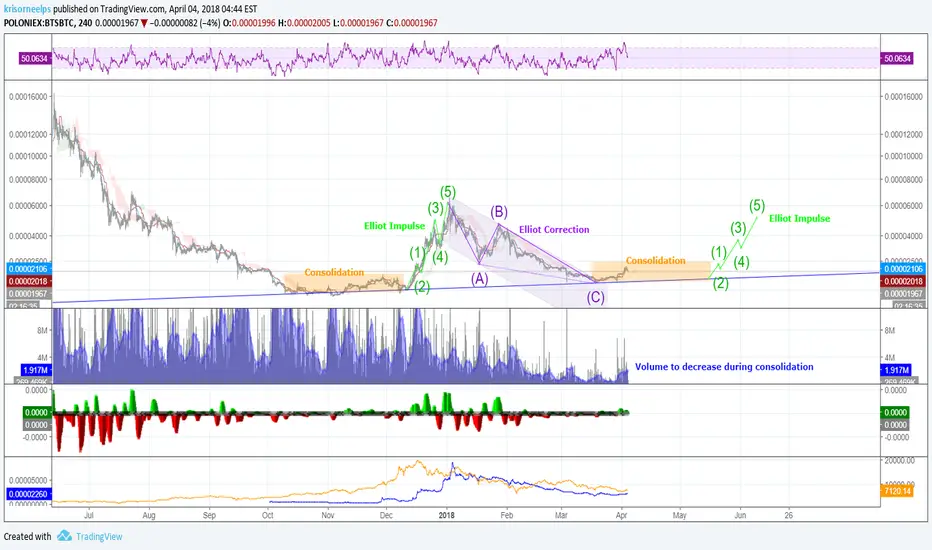This screenshot has height=550, width=932.
Task: Click the 20000.00 scale value in bottom pane
Action: [x=899, y=461]
